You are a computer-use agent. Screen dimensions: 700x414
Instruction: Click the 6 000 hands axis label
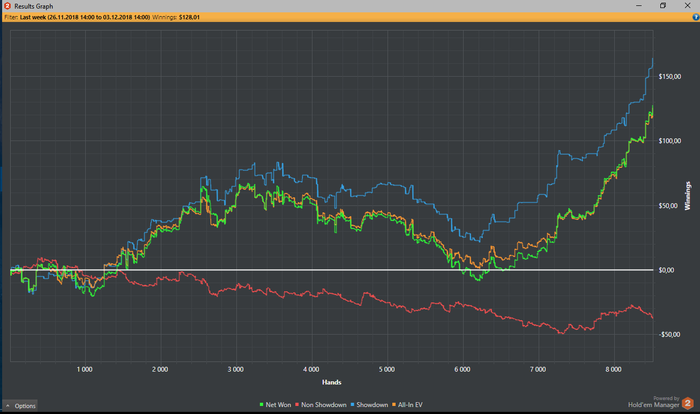click(462, 369)
